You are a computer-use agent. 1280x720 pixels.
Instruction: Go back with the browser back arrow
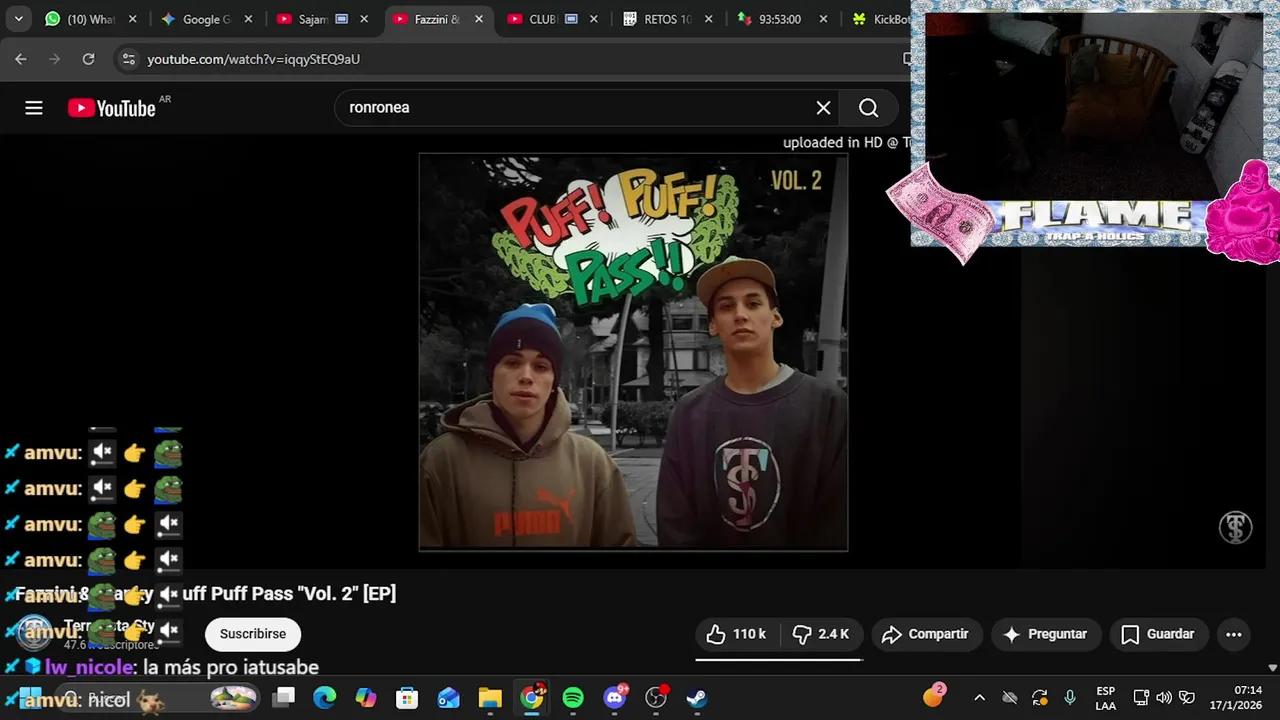coord(21,59)
